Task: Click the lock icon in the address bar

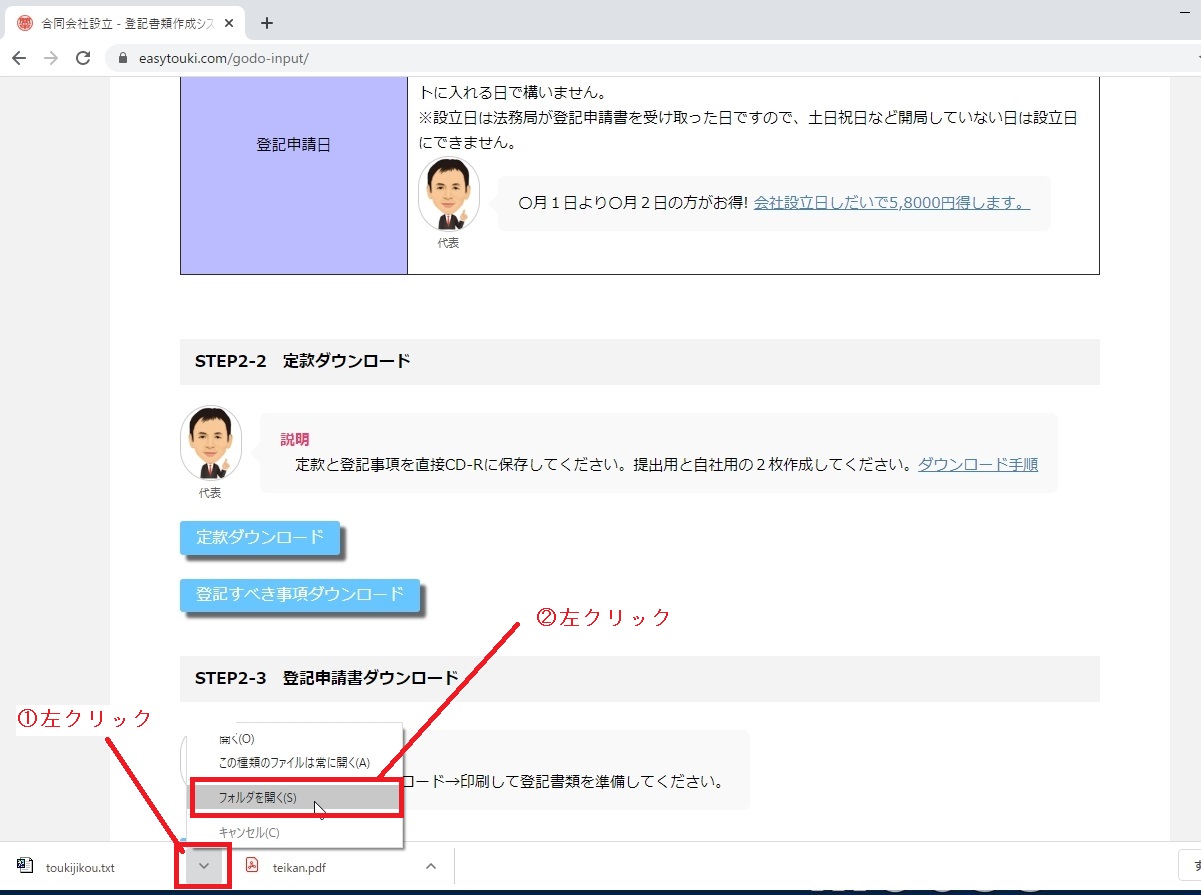Action: pos(124,58)
